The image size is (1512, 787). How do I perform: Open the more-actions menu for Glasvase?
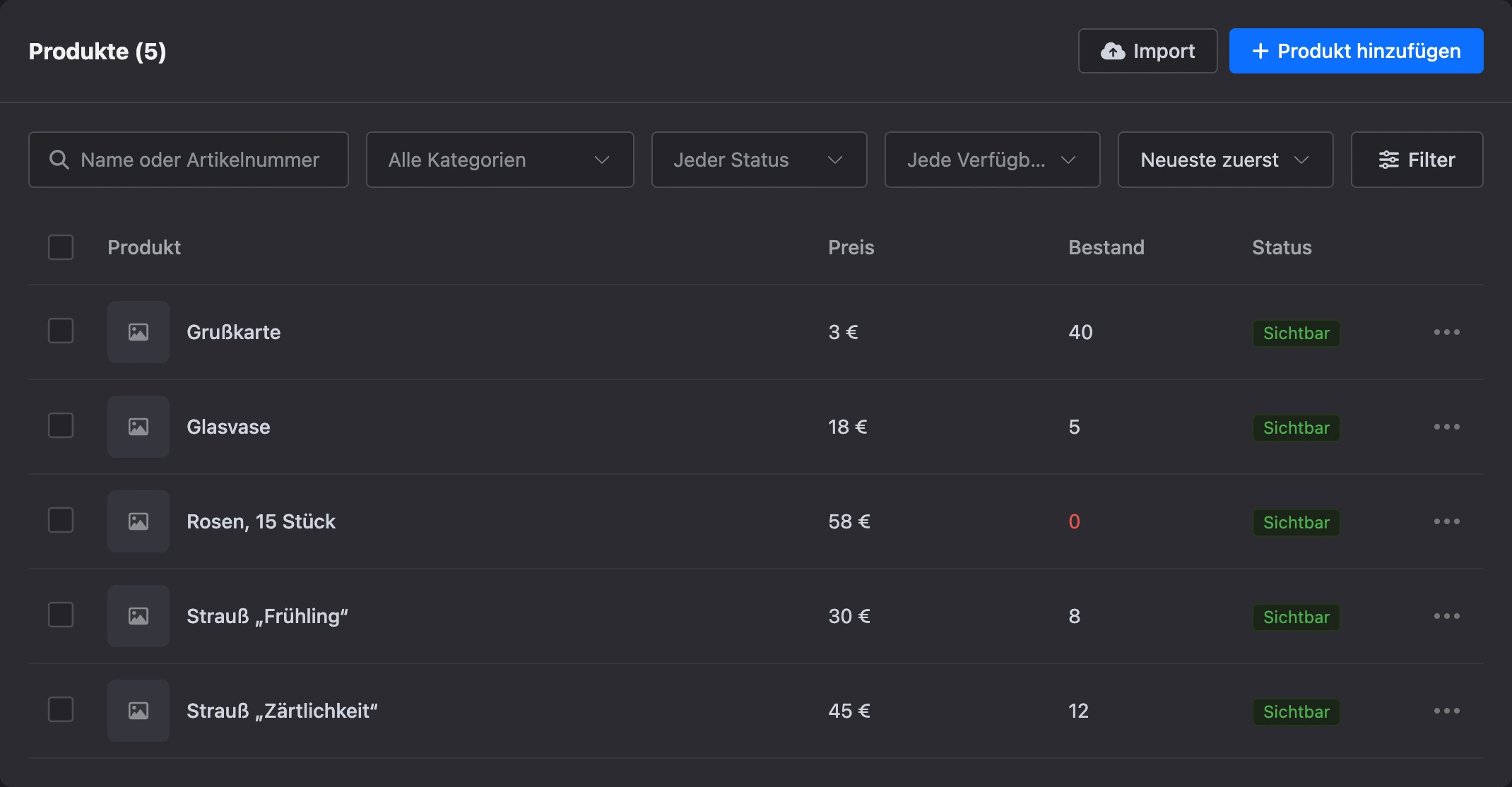[1446, 427]
